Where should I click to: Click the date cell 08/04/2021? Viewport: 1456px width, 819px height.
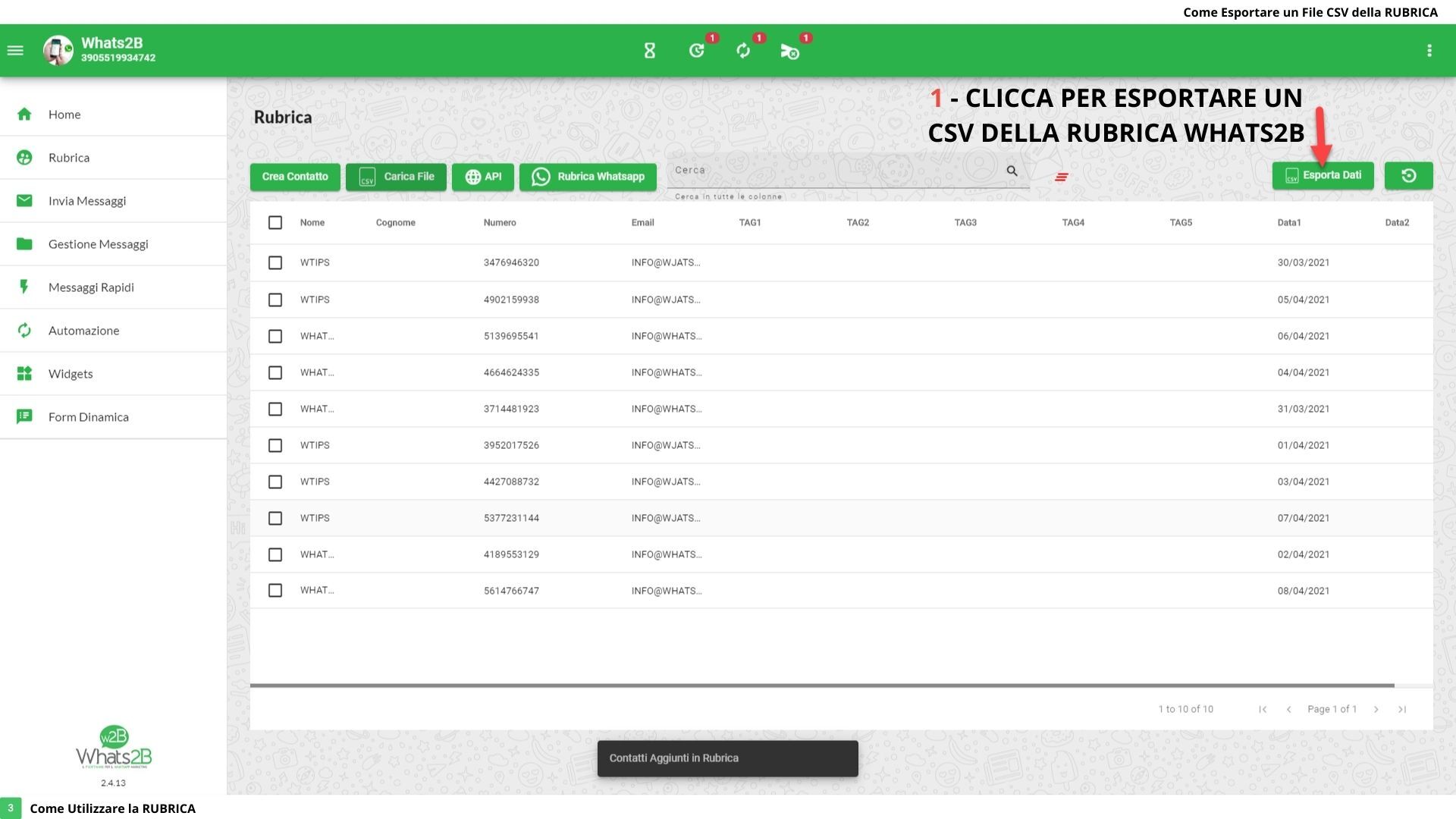(1304, 591)
